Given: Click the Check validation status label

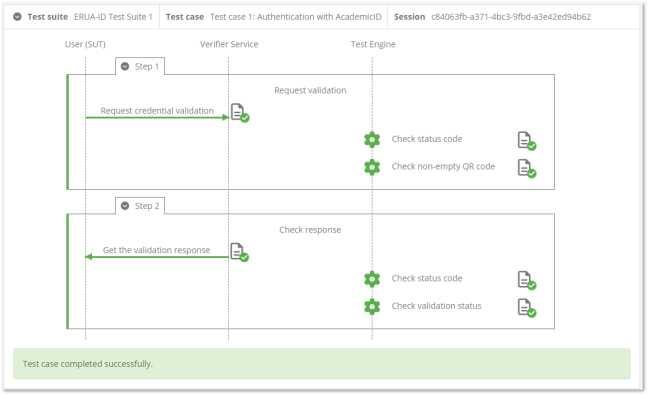Looking at the screenshot, I should pos(436,306).
